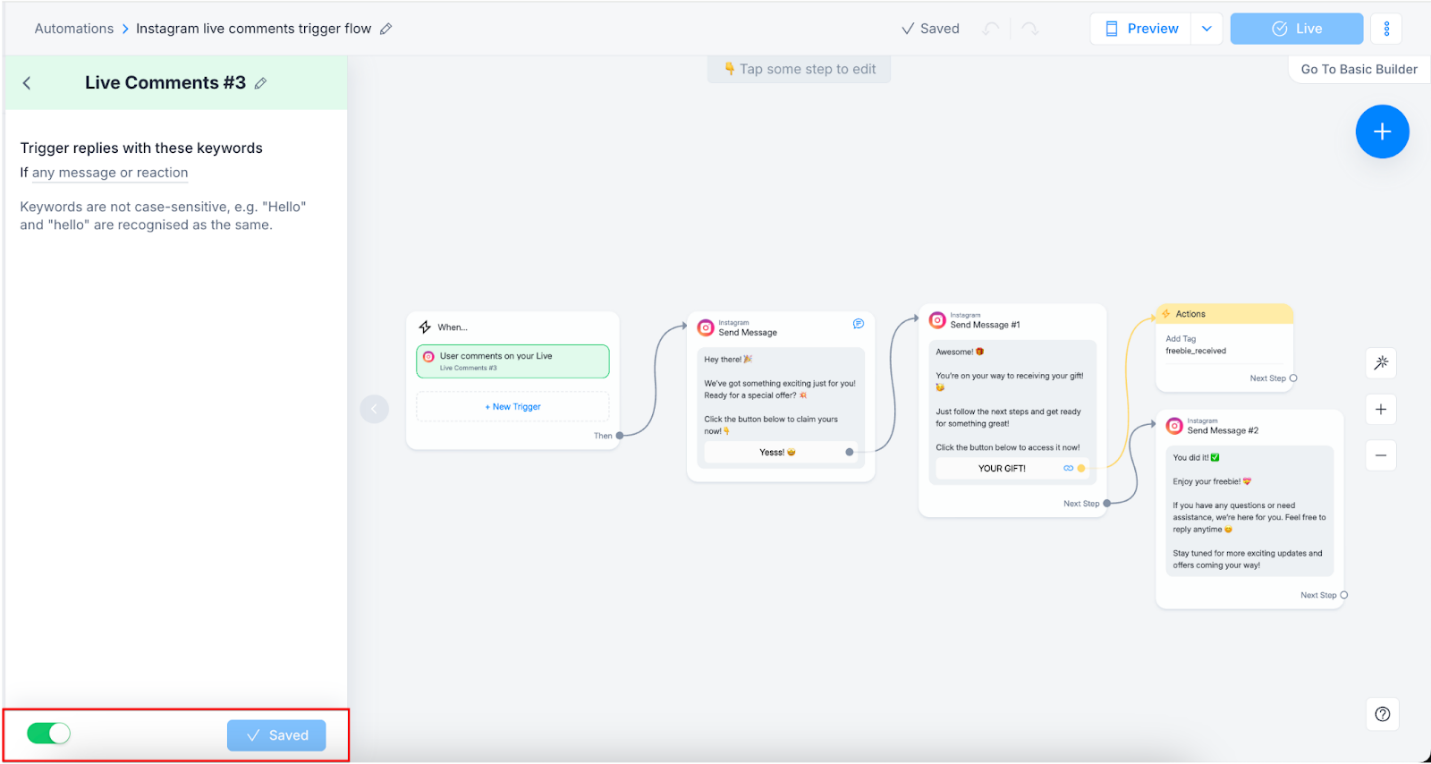Click the magic wand auto-arrange icon

(x=1381, y=363)
